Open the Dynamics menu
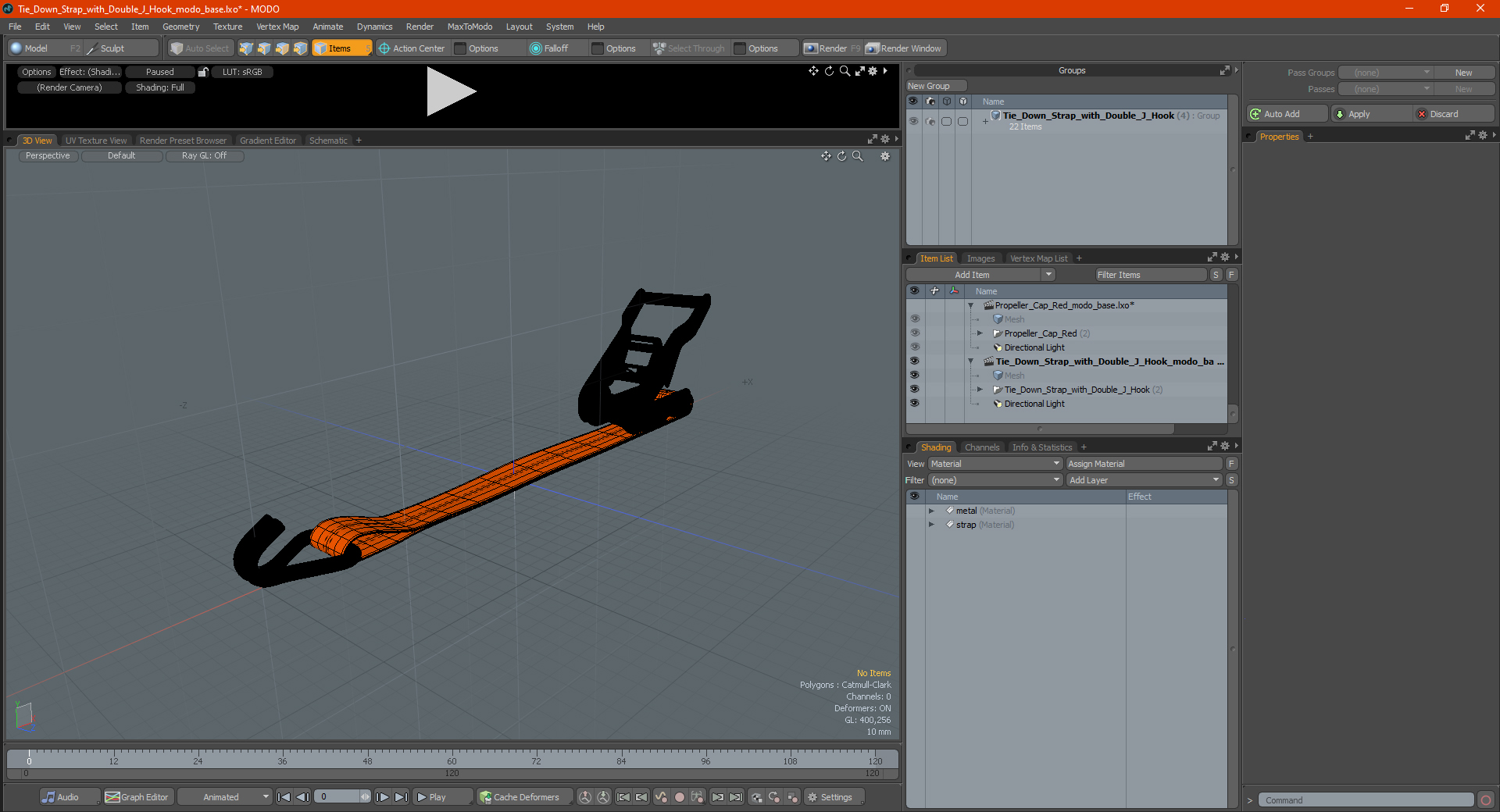Image resolution: width=1500 pixels, height=812 pixels. coord(374,27)
